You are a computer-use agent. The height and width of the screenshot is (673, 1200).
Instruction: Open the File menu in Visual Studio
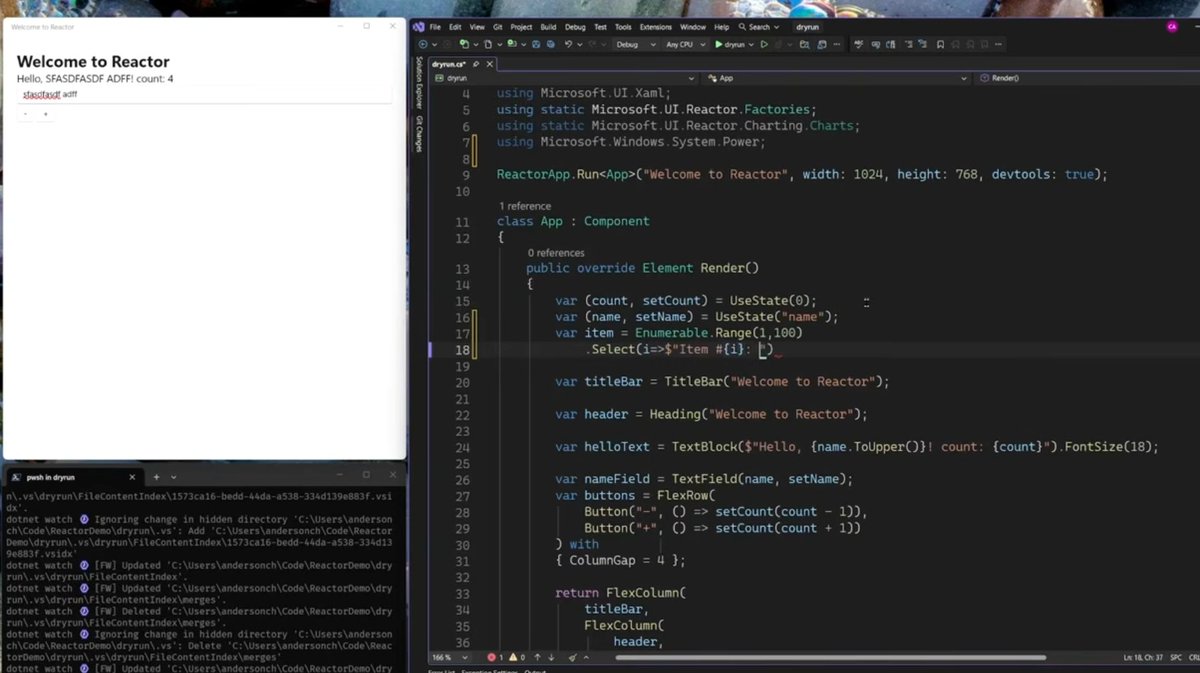click(x=435, y=27)
